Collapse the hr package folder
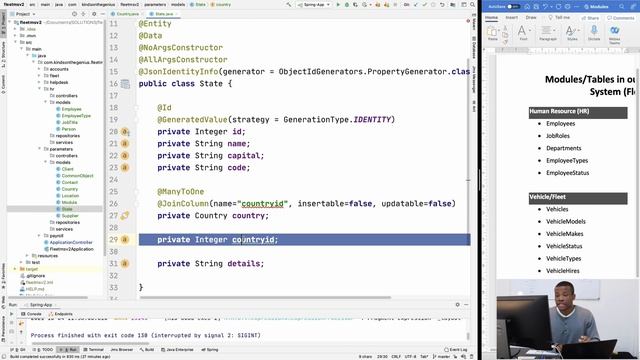The width and height of the screenshot is (640, 360). coord(40,89)
